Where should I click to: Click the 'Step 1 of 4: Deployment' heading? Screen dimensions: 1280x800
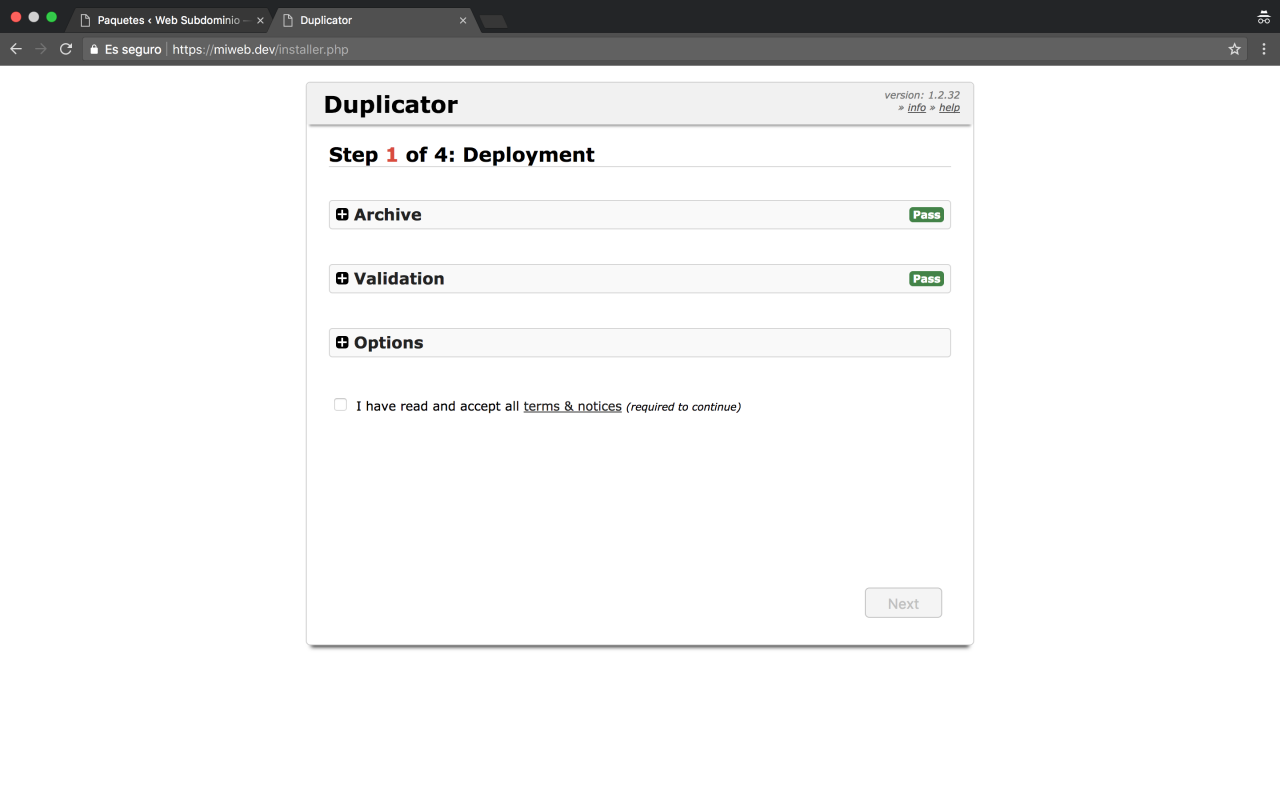(461, 155)
